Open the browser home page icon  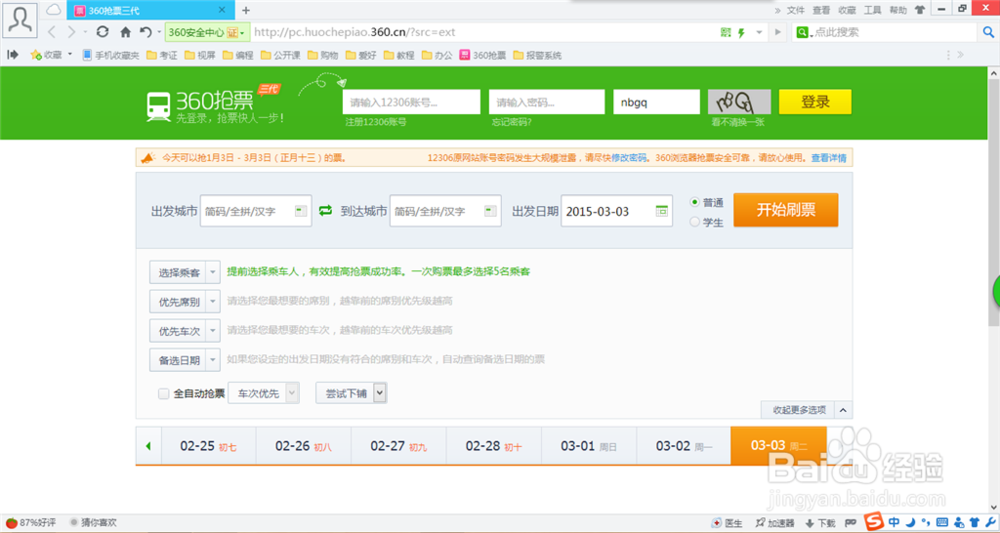[125, 32]
